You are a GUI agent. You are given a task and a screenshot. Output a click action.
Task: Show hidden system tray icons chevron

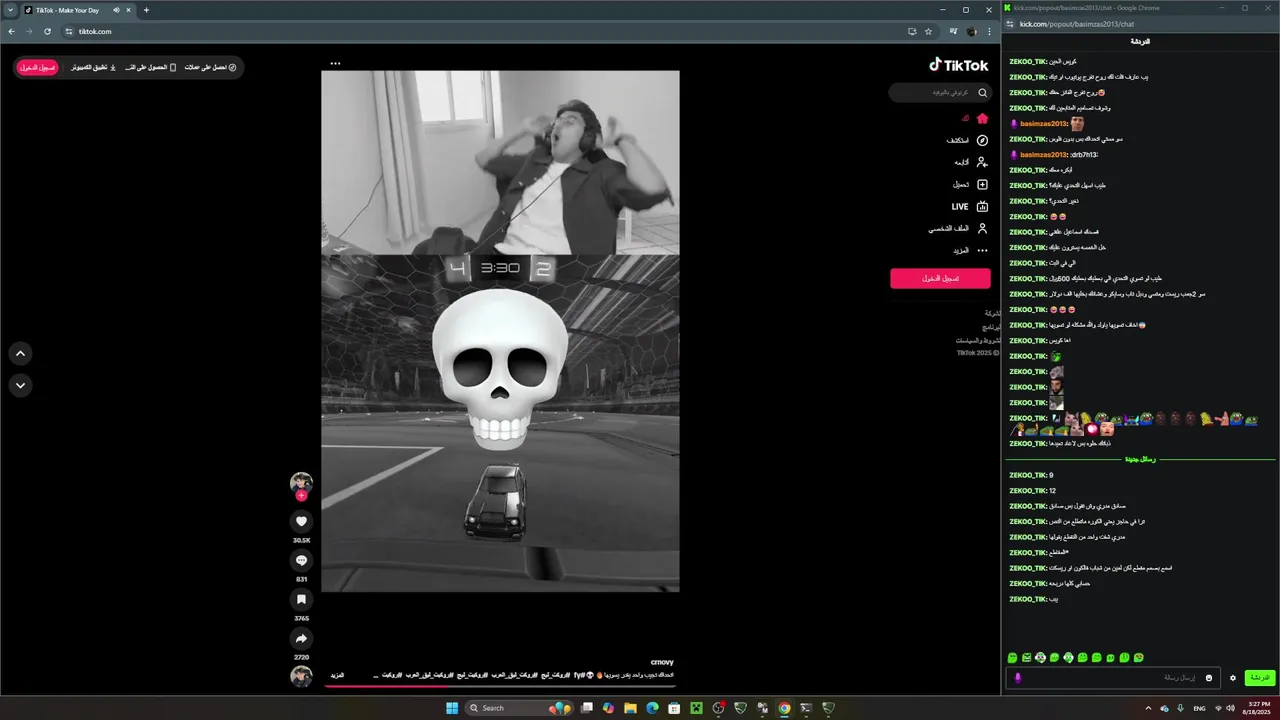coord(1148,708)
